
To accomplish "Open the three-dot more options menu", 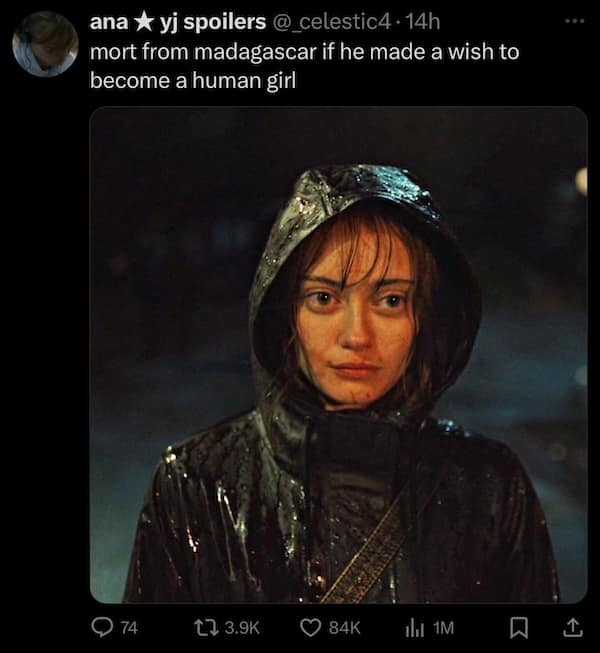I will click(575, 21).
